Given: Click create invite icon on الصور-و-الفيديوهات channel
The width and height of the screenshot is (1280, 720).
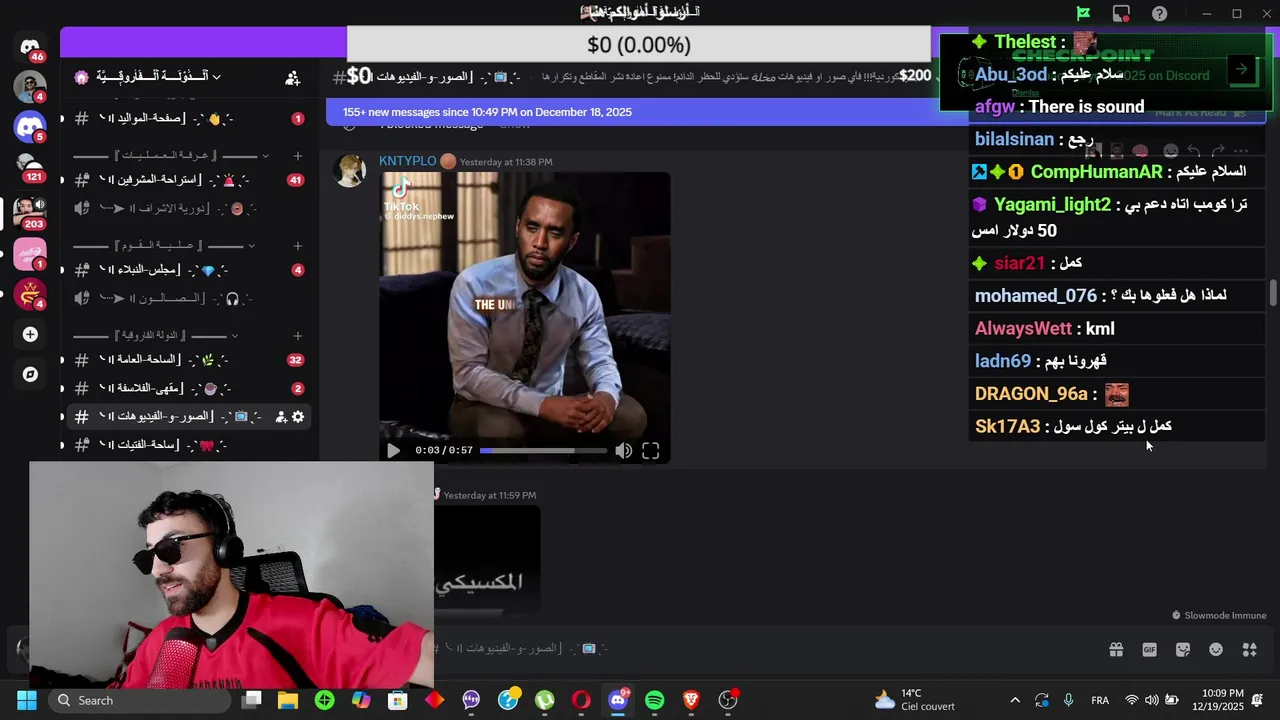Looking at the screenshot, I should tap(281, 416).
